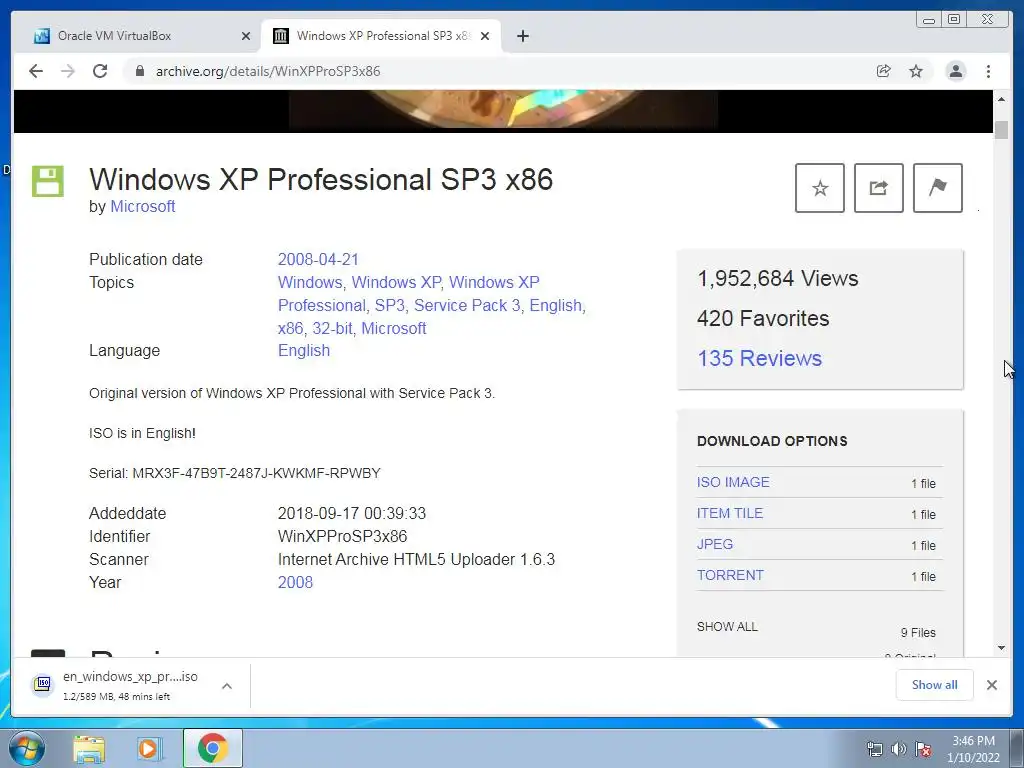The width and height of the screenshot is (1024, 768).
Task: Click the 1,952,684 Views text
Action: (x=778, y=278)
